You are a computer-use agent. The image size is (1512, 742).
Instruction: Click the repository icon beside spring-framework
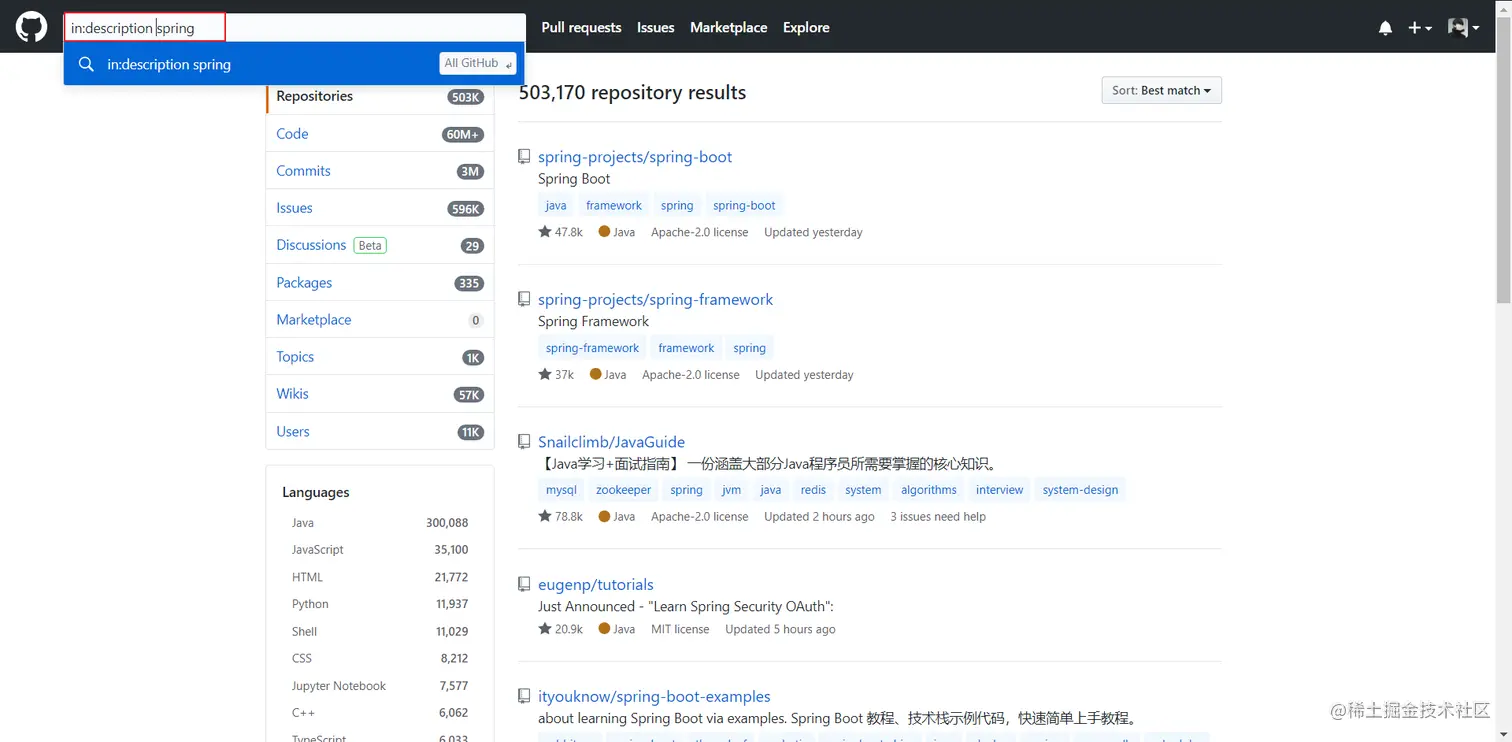[523, 299]
